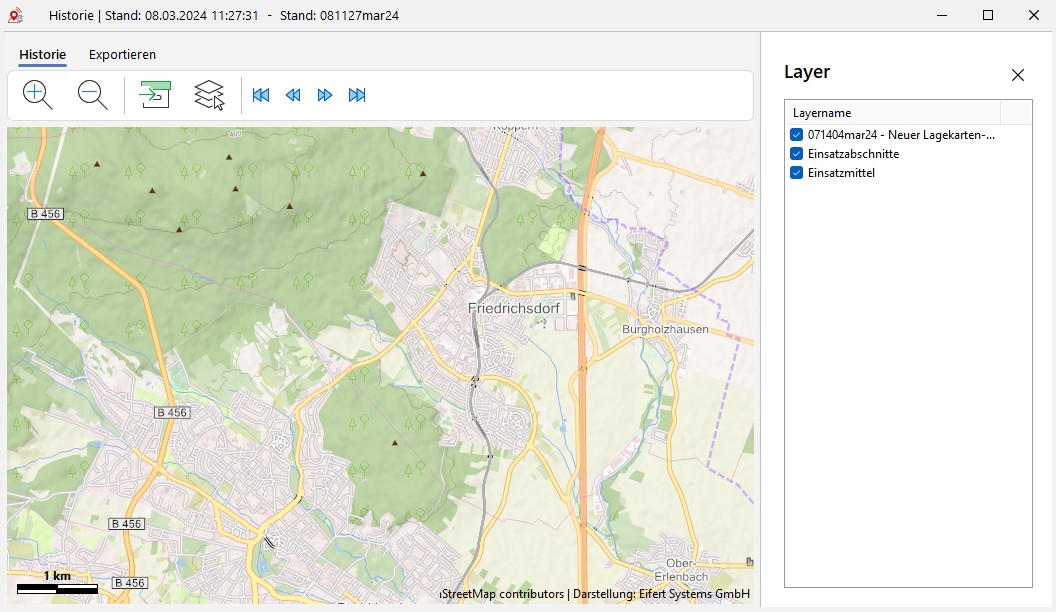Step forward to next history state

325,95
